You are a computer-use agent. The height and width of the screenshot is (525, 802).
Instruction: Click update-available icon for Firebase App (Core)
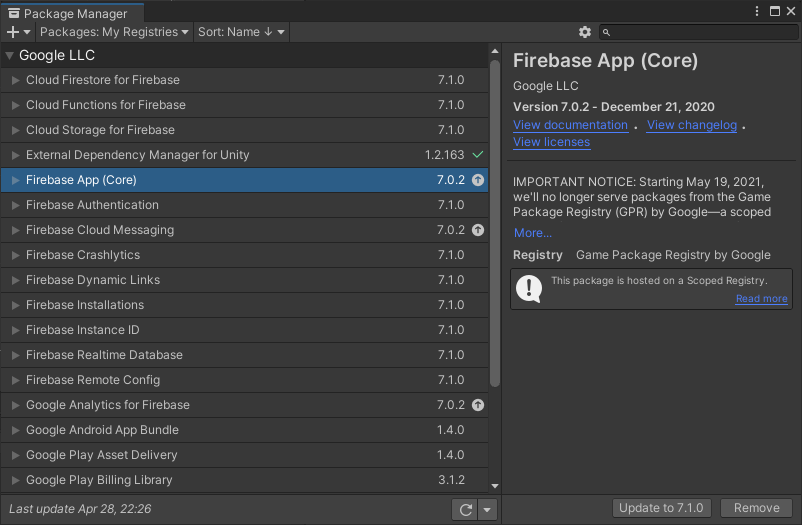478,180
